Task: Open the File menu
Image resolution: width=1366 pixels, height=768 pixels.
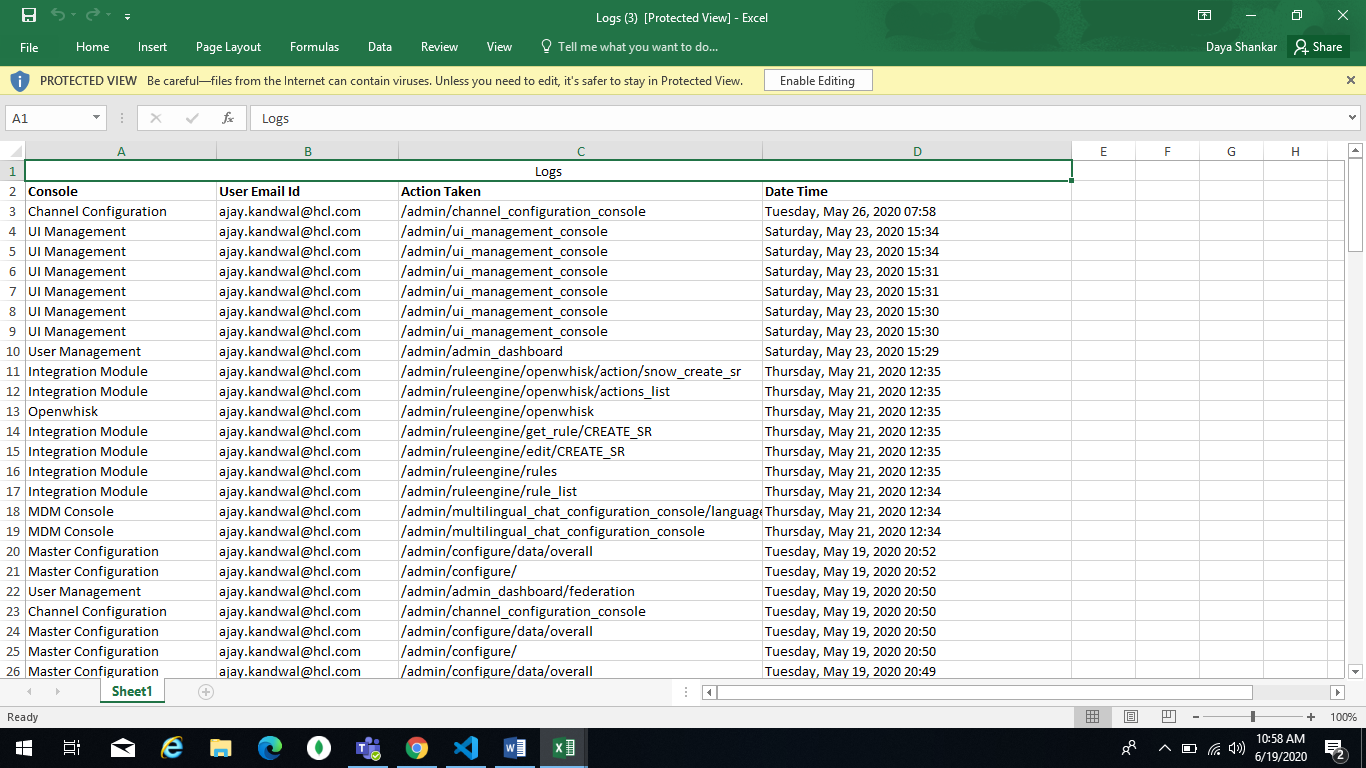Action: [x=29, y=47]
